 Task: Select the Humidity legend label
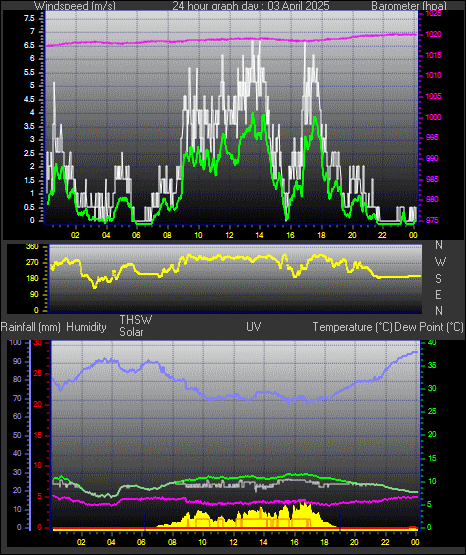click(86, 327)
